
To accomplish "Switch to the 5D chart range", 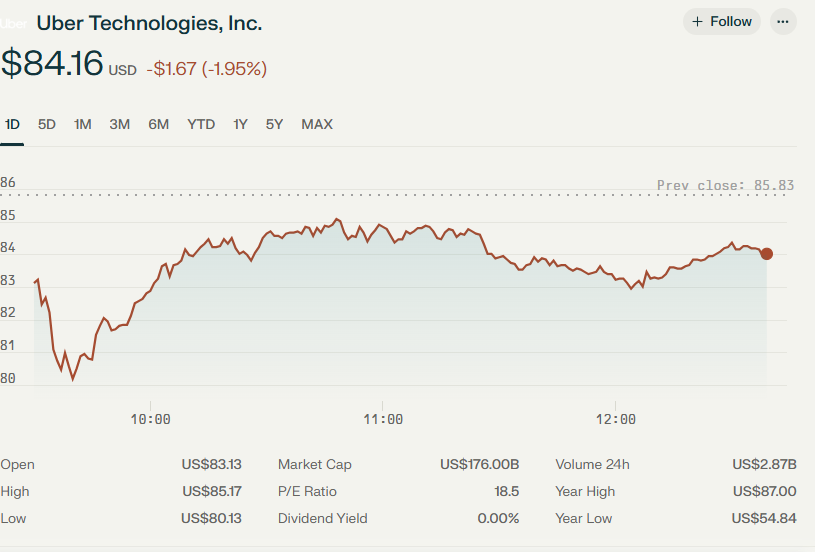I will tap(47, 124).
